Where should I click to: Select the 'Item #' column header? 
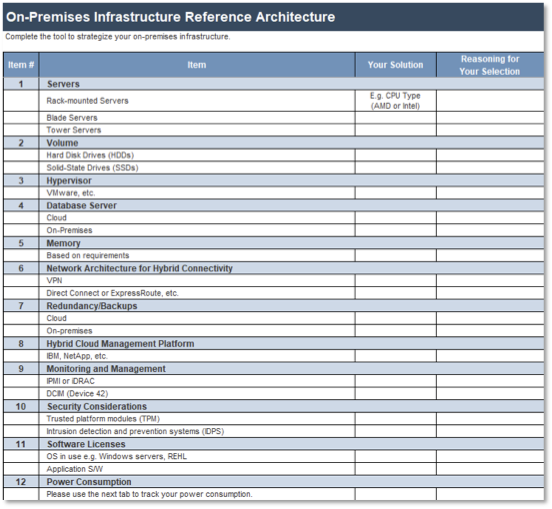pyautogui.click(x=21, y=65)
